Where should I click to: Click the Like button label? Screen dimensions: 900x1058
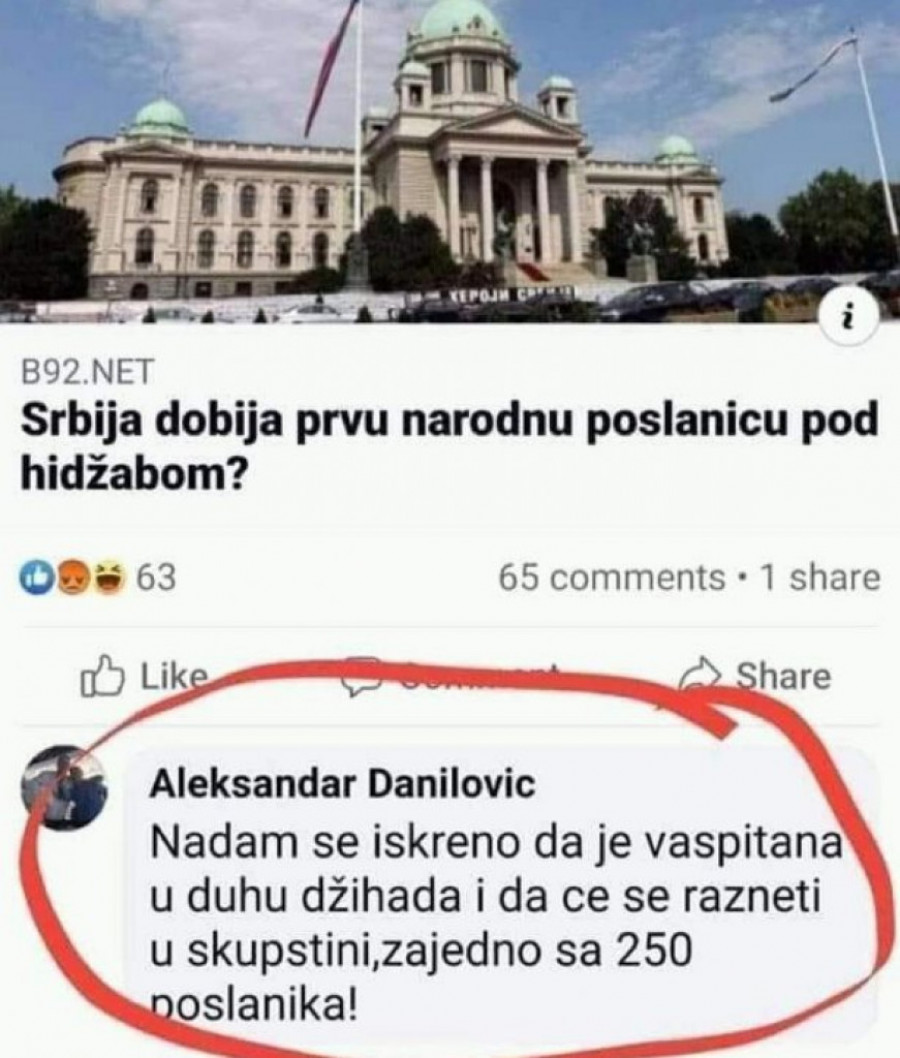tap(174, 676)
